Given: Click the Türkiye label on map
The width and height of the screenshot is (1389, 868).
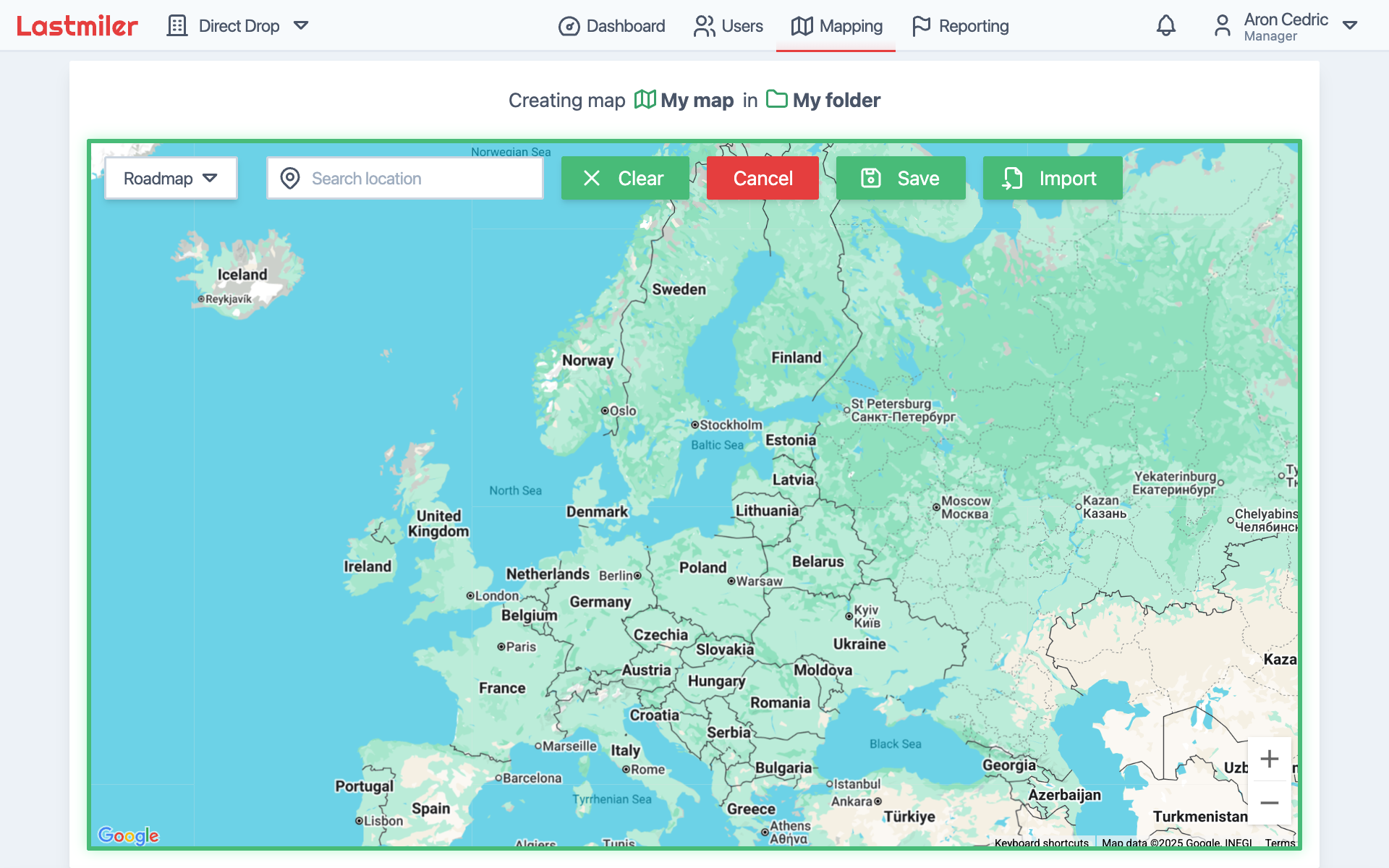Looking at the screenshot, I should (909, 817).
